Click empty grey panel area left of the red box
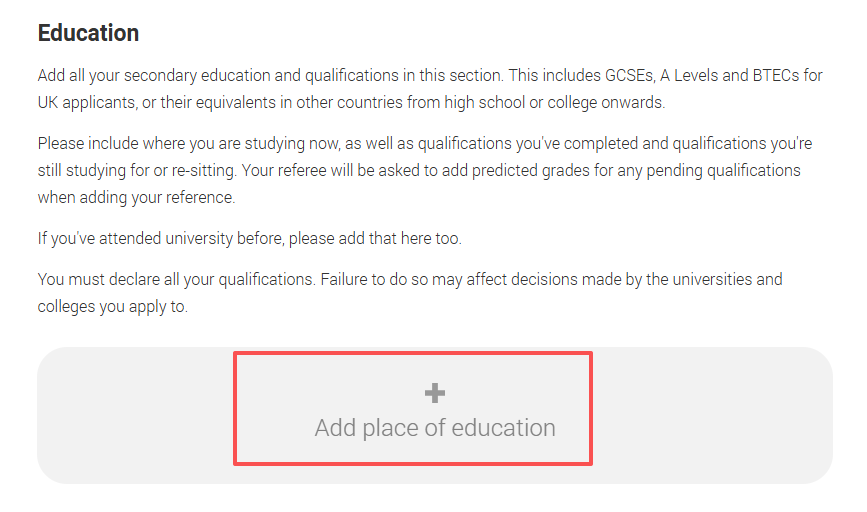This screenshot has height=512, width=867. coord(135,415)
